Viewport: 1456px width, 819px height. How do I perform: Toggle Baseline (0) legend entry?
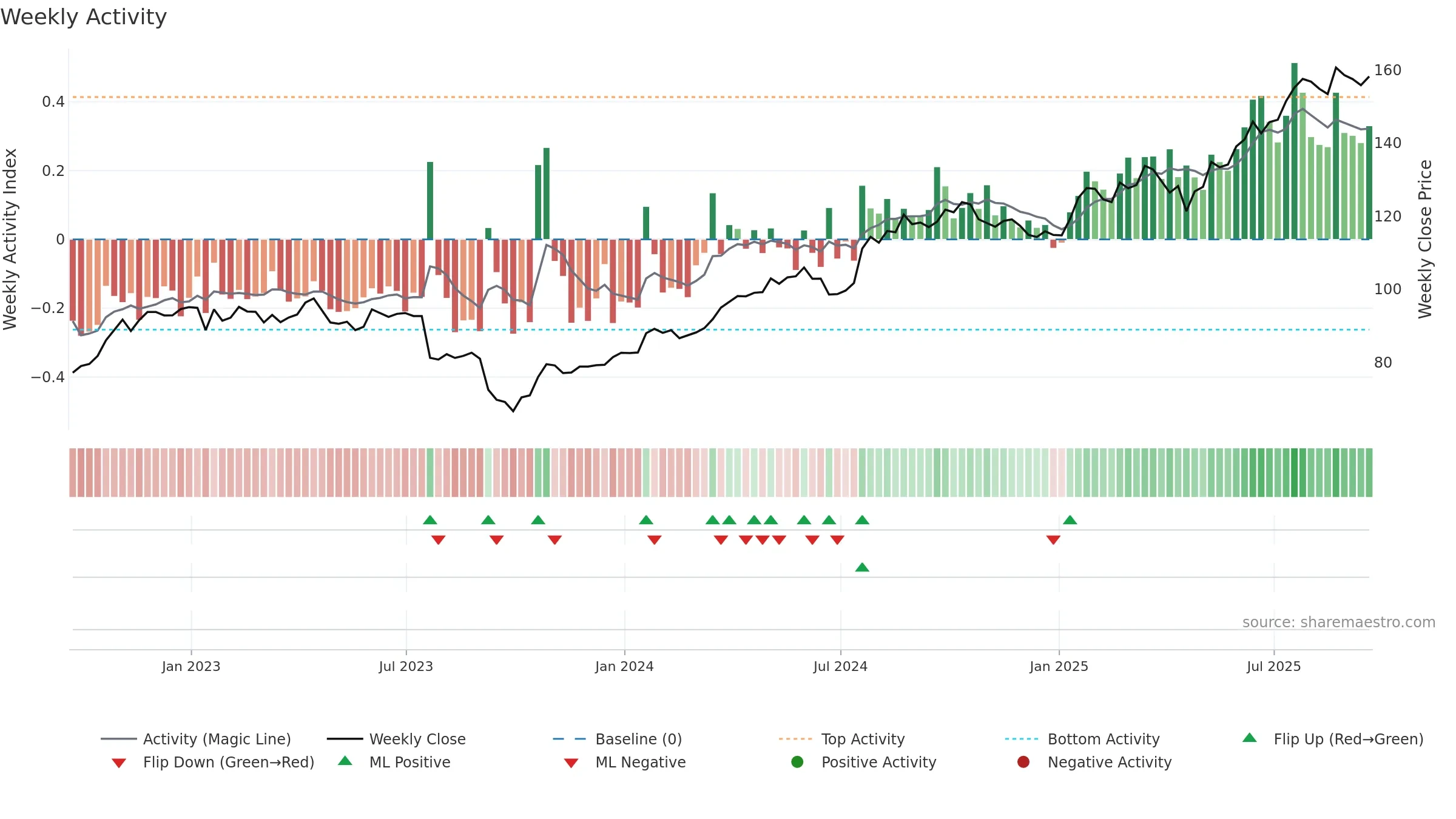[x=618, y=739]
